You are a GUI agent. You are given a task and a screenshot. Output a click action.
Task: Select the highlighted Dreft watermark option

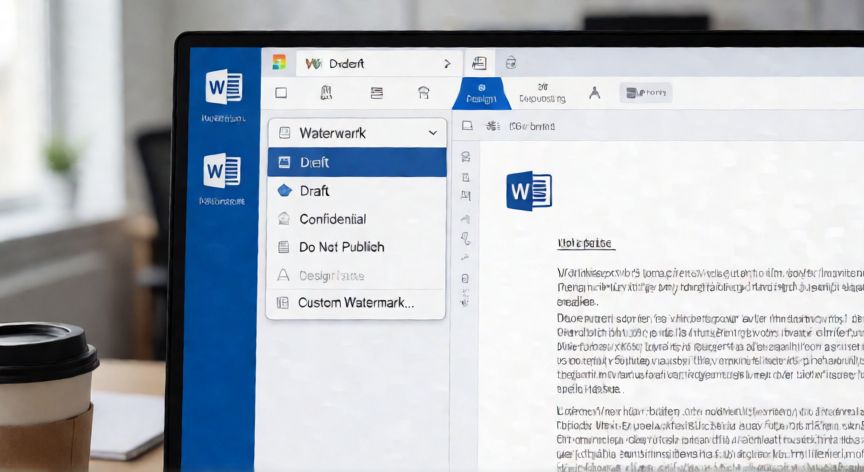[357, 162]
